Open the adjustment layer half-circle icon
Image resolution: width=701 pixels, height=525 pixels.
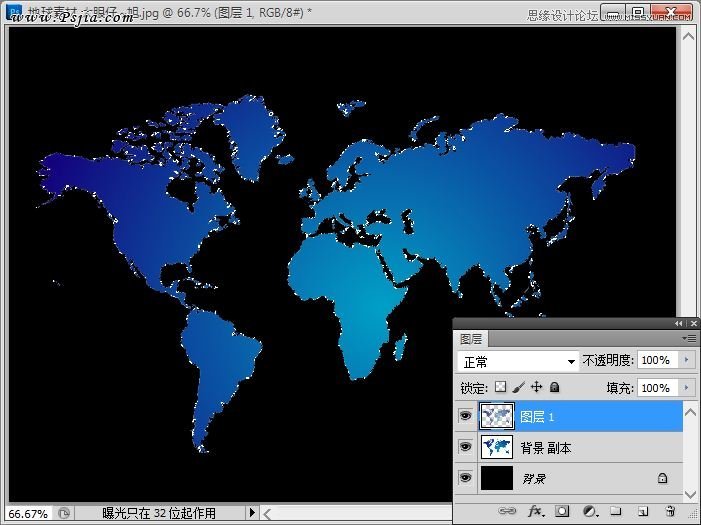(590, 511)
